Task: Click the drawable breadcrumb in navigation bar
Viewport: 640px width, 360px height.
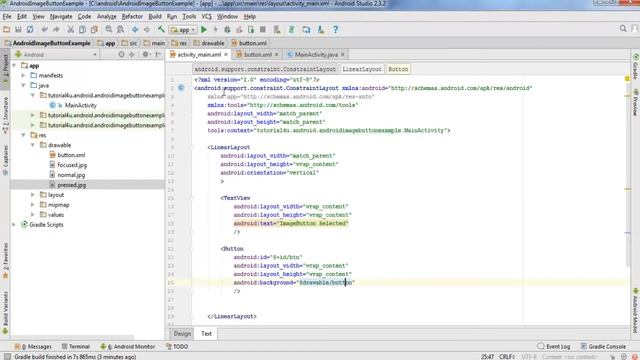Action: pos(209,43)
